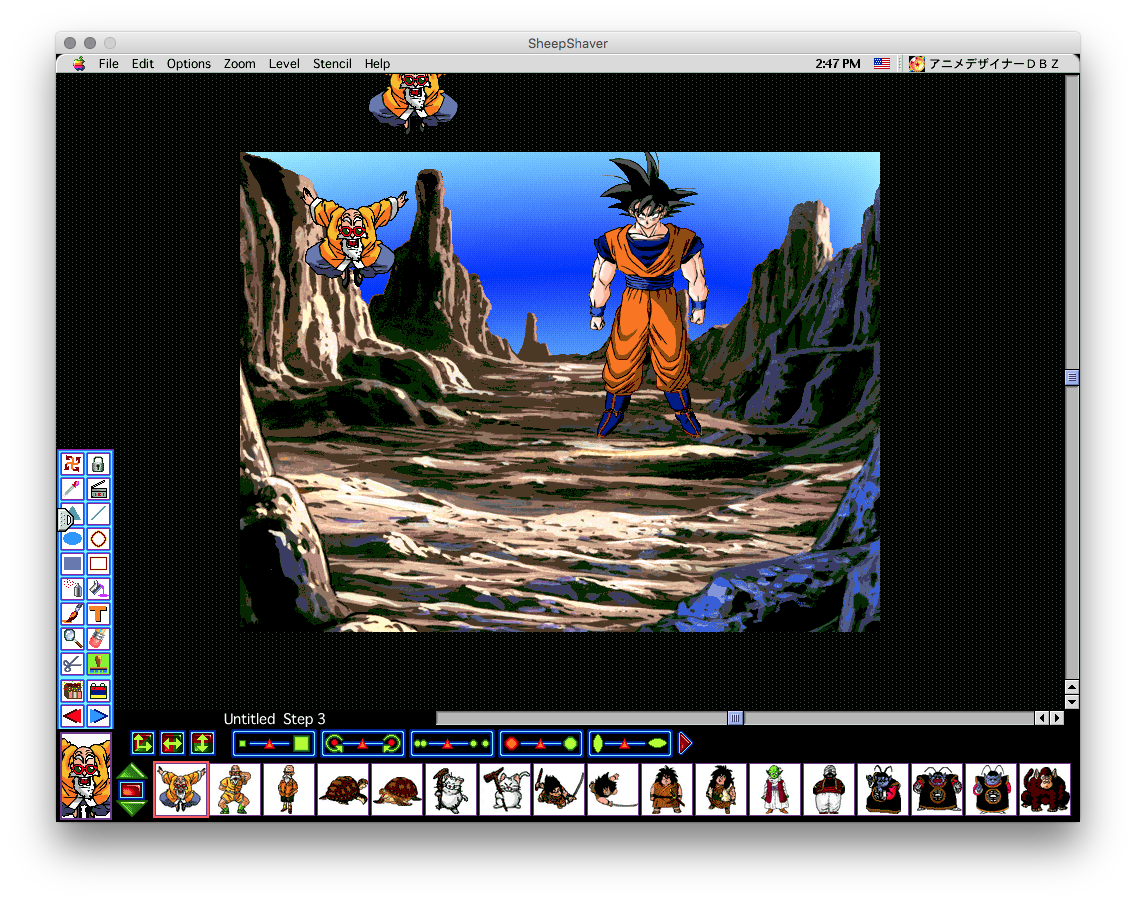Click the horizontal scrollbar right arrow
The height and width of the screenshot is (902, 1136).
[x=1057, y=718]
